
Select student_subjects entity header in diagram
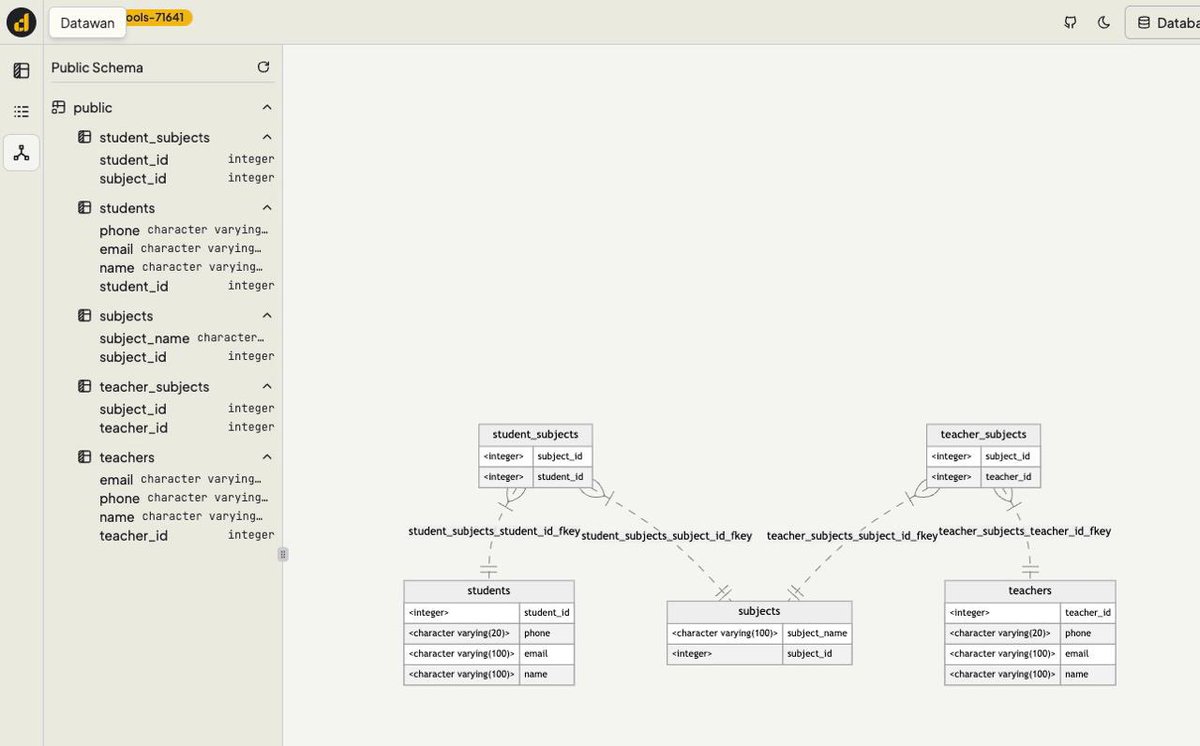click(535, 434)
